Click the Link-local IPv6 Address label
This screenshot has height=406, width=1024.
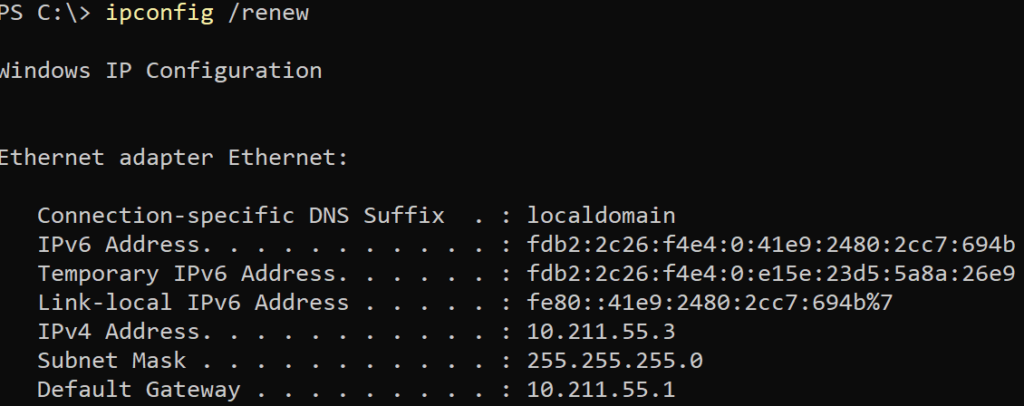(193, 303)
